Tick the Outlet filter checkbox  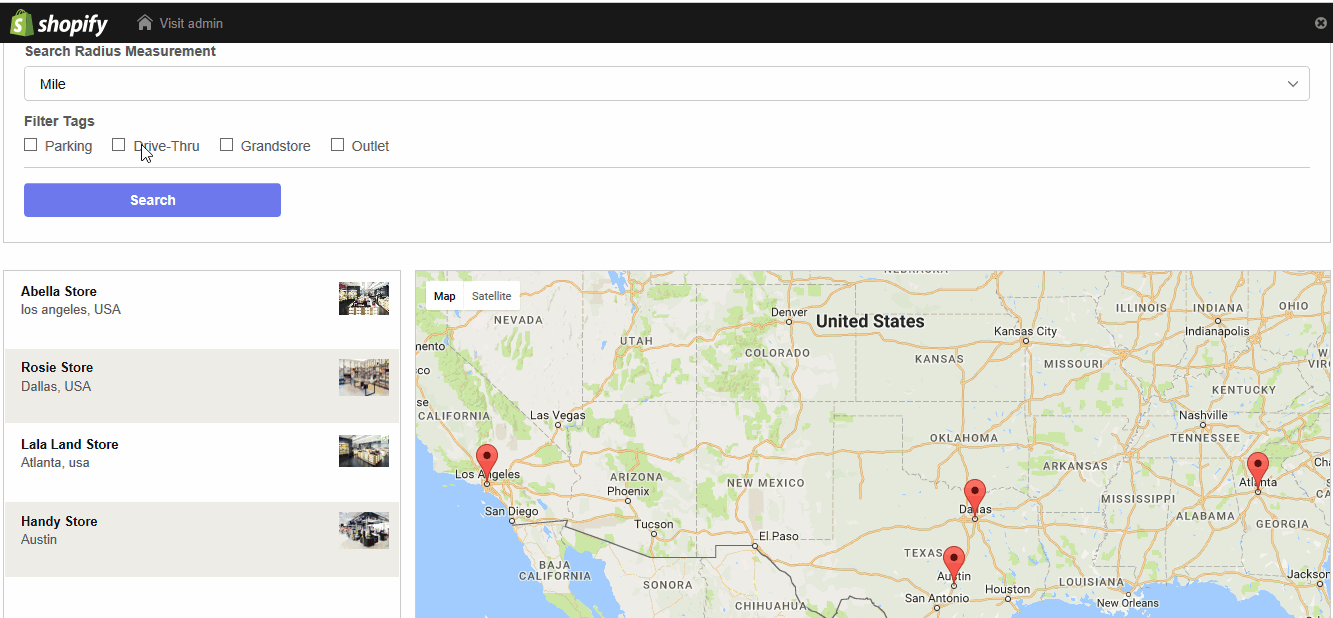(x=338, y=145)
